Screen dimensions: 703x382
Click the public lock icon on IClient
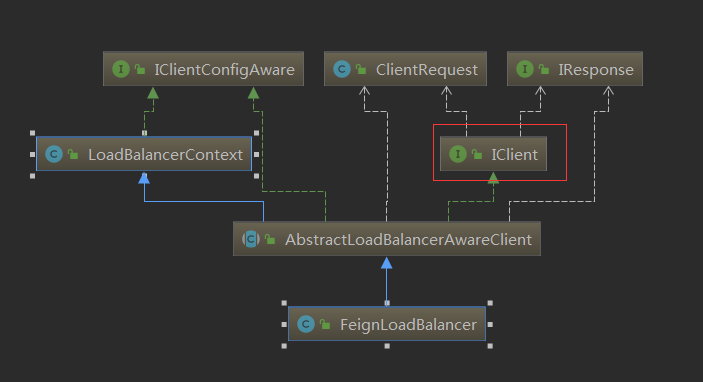(x=477, y=154)
